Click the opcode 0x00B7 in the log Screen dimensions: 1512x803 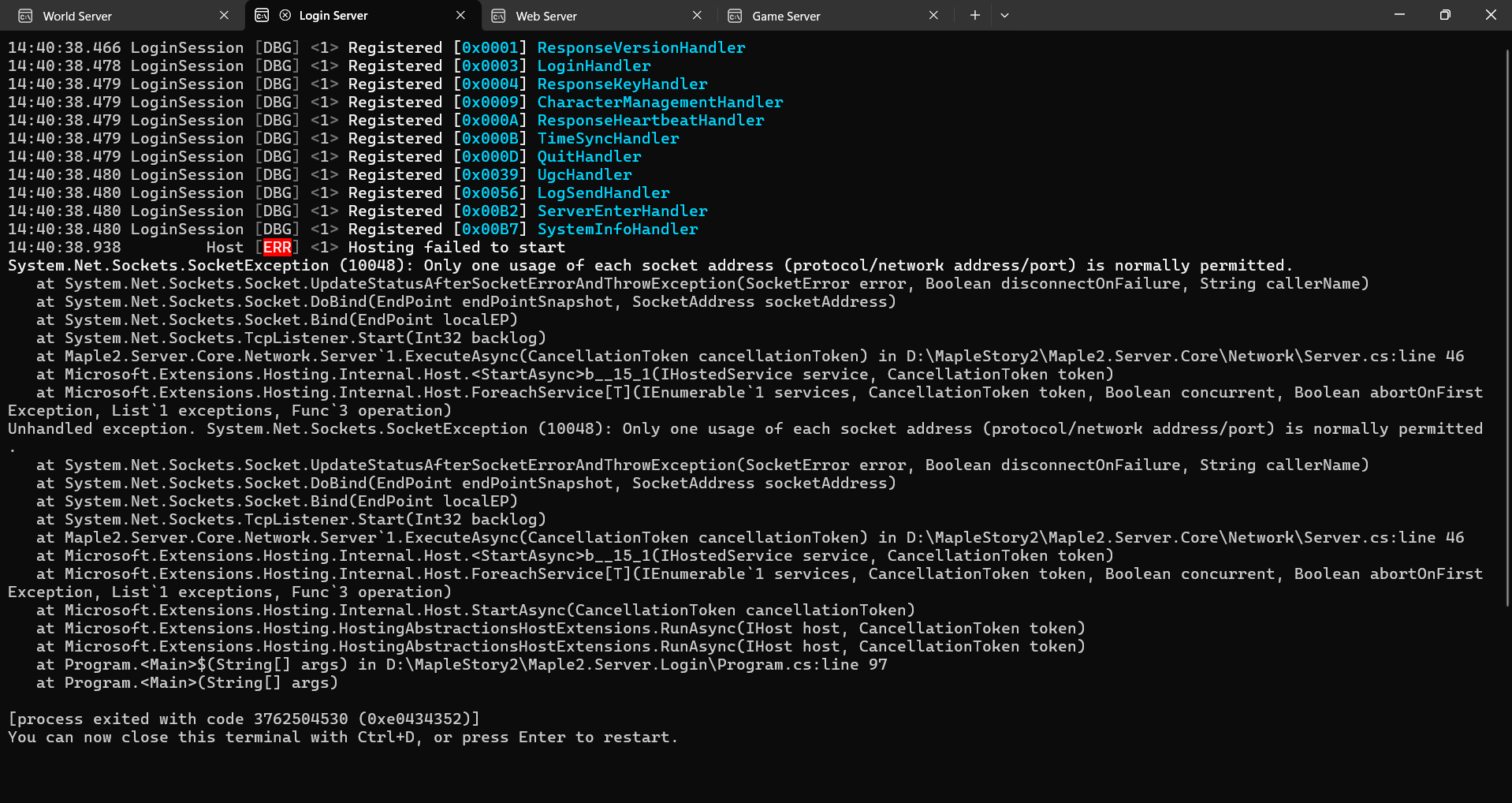pos(490,230)
